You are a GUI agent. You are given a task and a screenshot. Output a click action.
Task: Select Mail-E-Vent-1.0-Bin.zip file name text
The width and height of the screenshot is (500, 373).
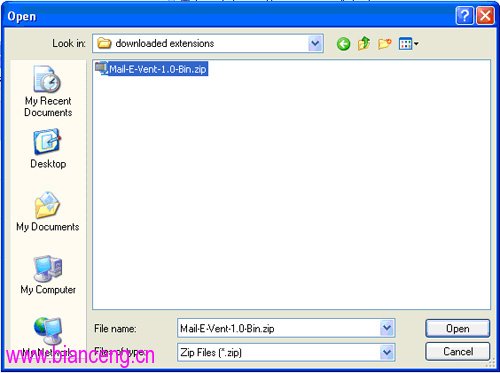pos(158,69)
